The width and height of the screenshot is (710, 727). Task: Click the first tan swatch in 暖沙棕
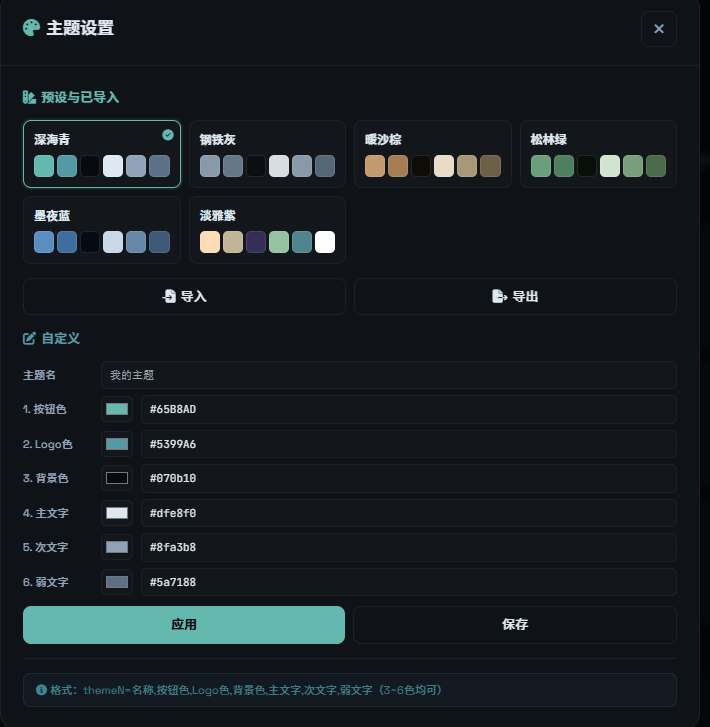375,166
